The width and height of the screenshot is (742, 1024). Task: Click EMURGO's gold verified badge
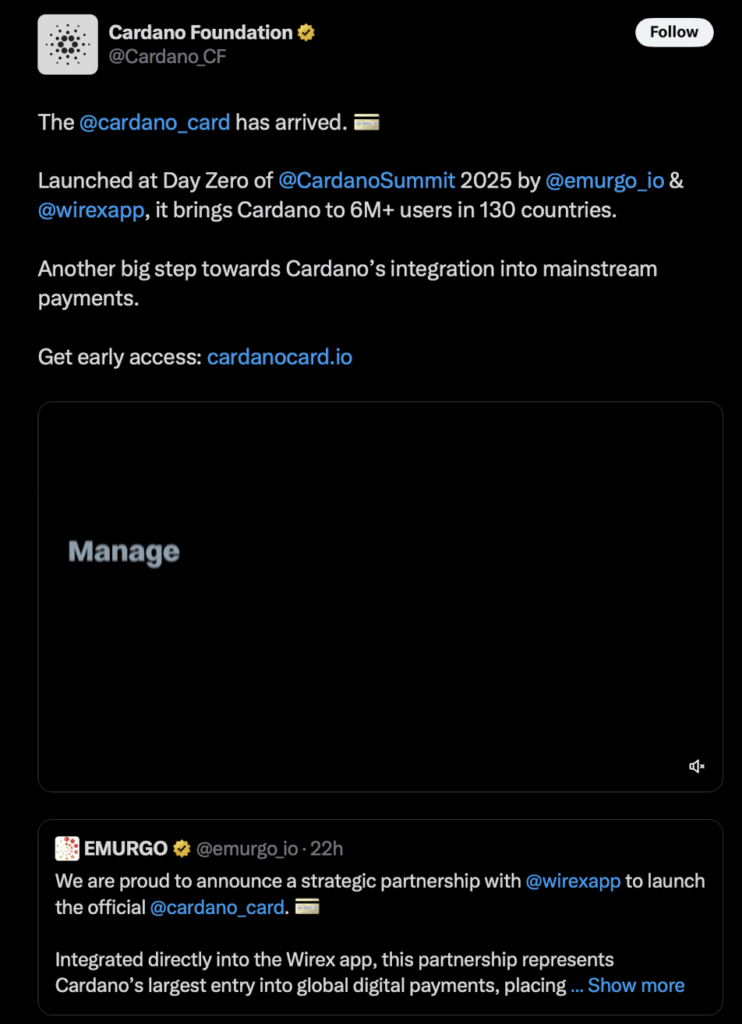182,849
